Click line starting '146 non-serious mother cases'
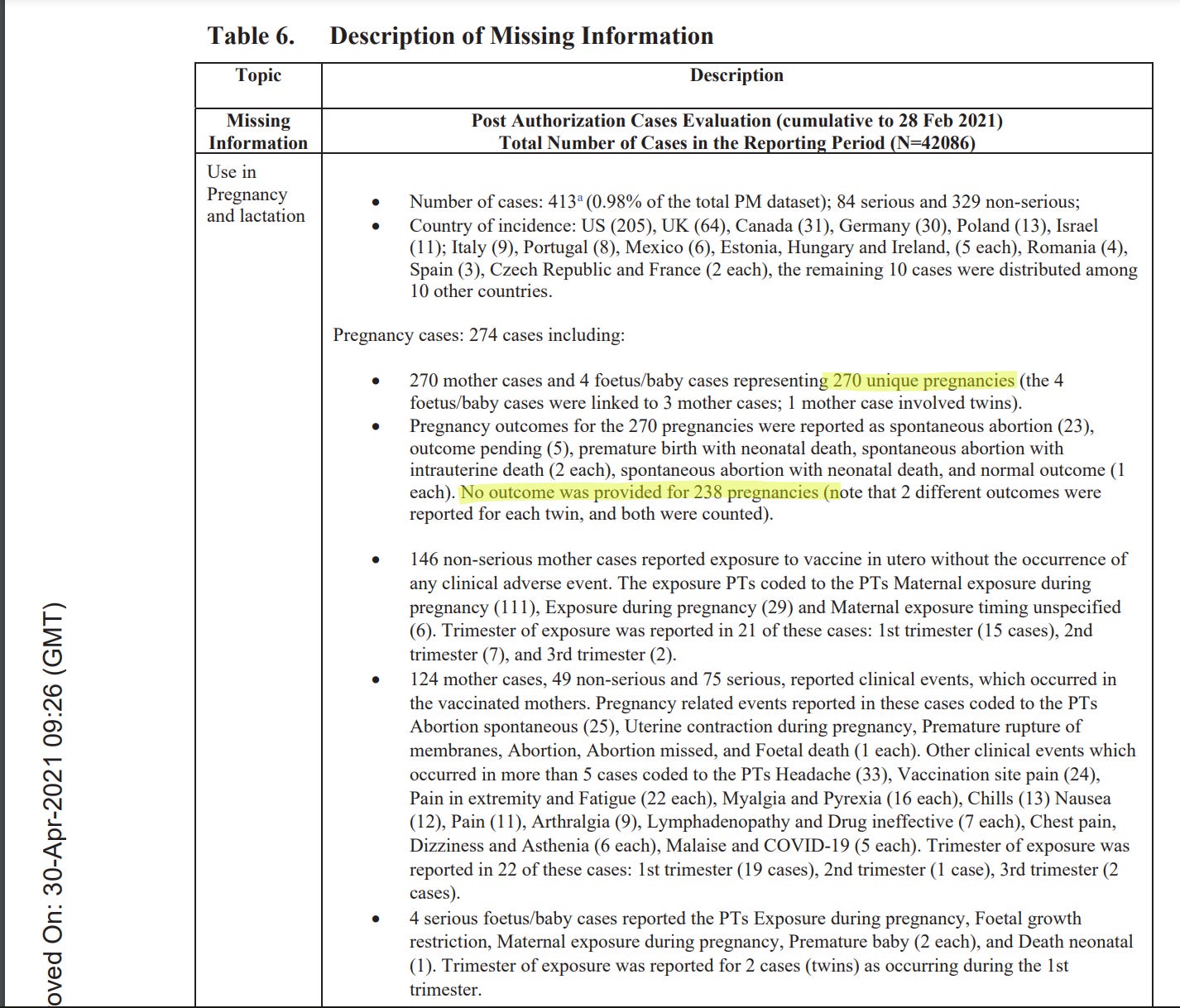 (x=768, y=559)
